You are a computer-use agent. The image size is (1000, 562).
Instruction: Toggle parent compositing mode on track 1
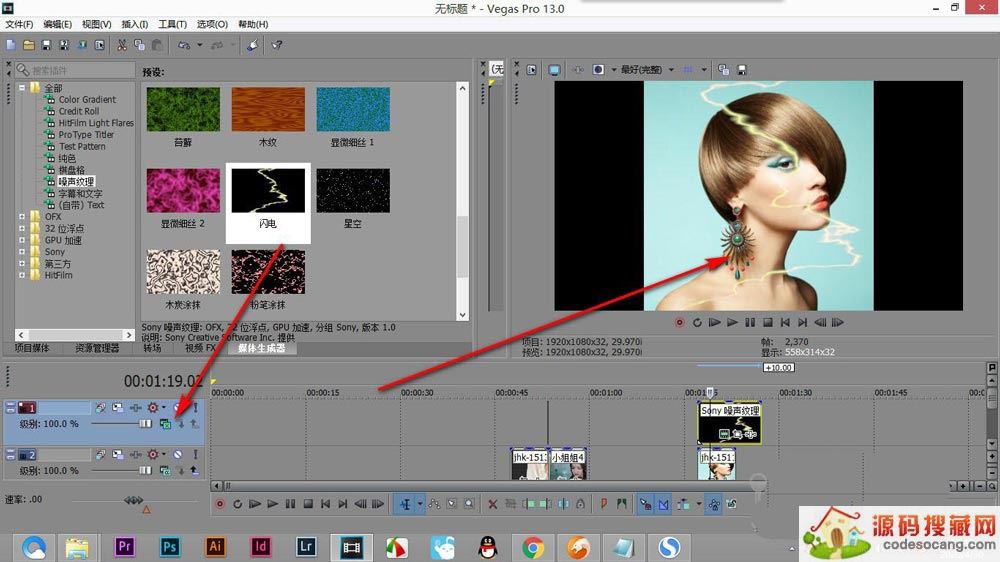(165, 424)
